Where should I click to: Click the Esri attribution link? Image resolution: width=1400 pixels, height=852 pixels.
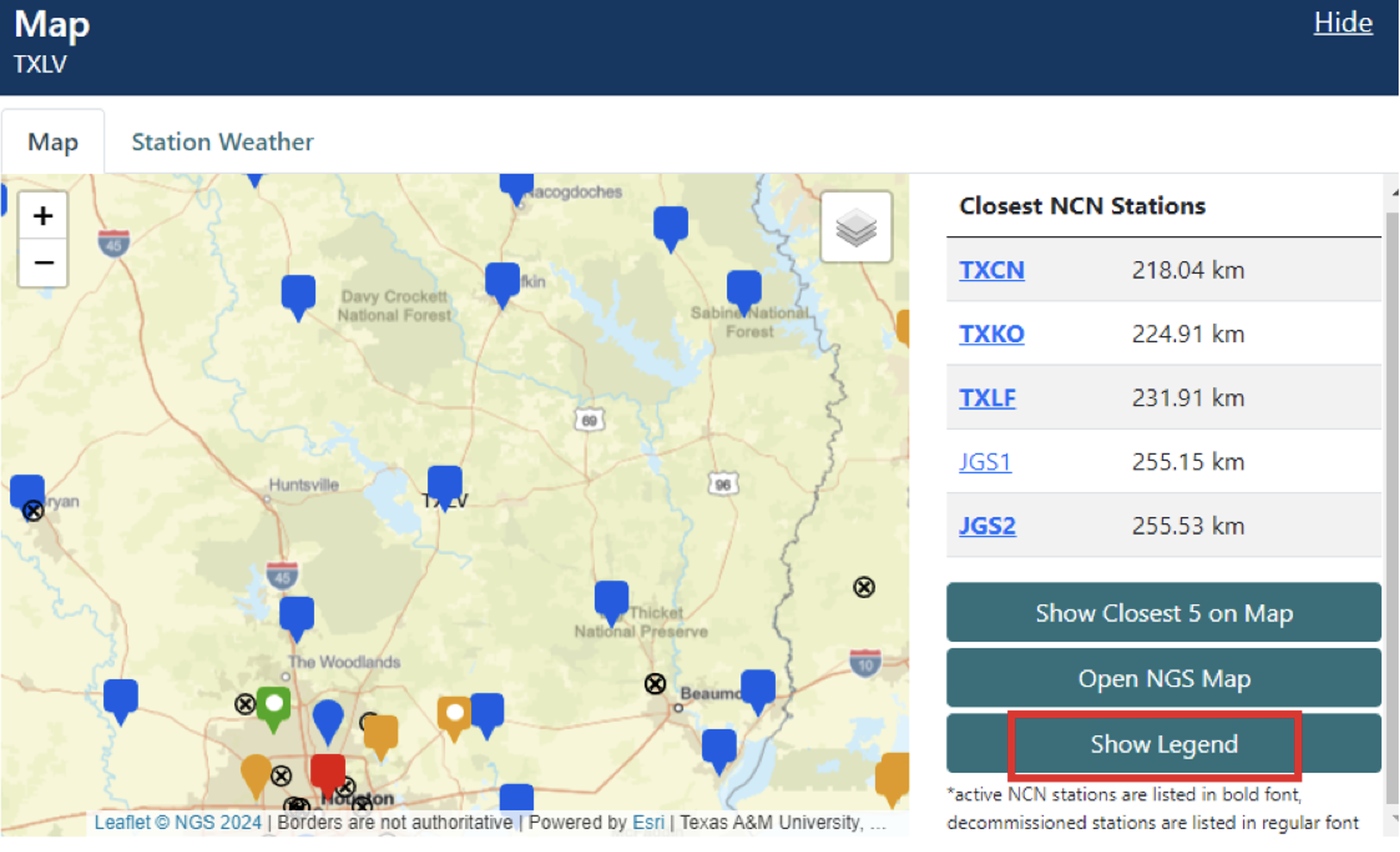point(648,822)
